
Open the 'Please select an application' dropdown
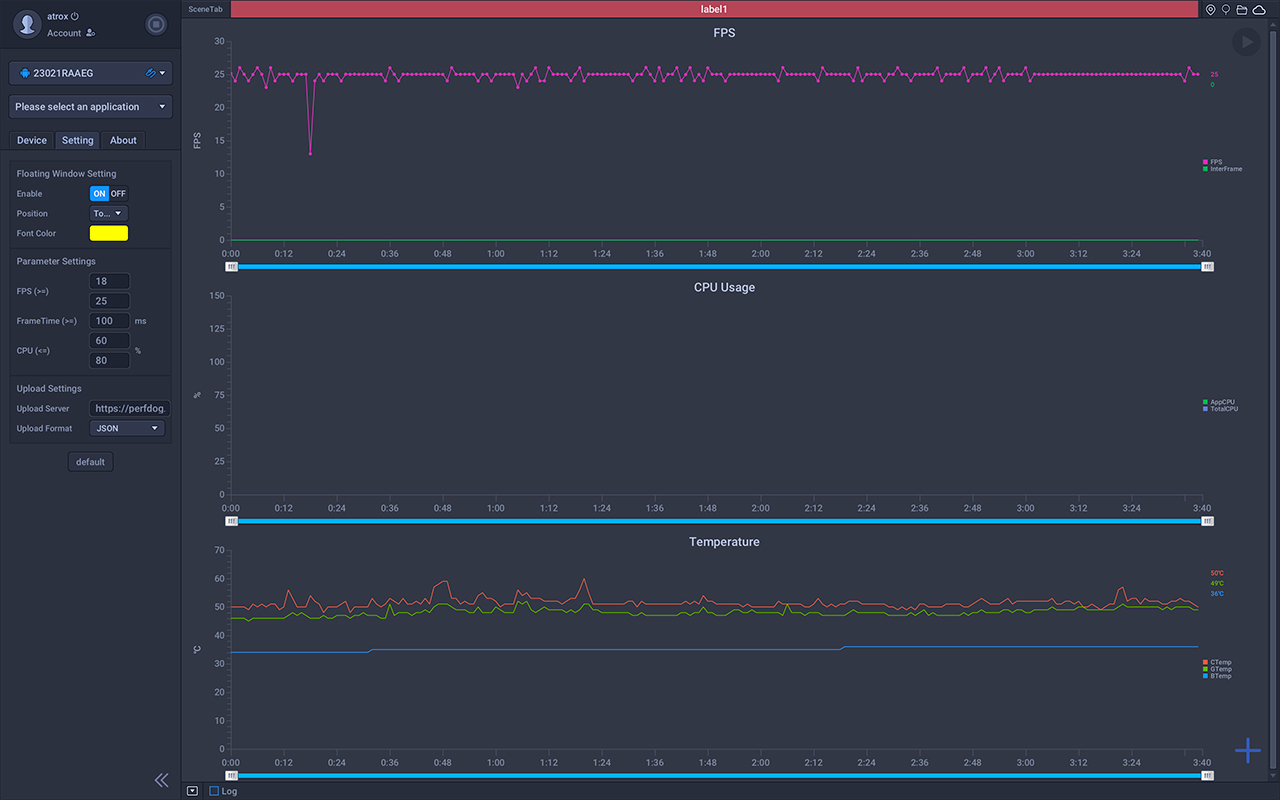click(91, 107)
